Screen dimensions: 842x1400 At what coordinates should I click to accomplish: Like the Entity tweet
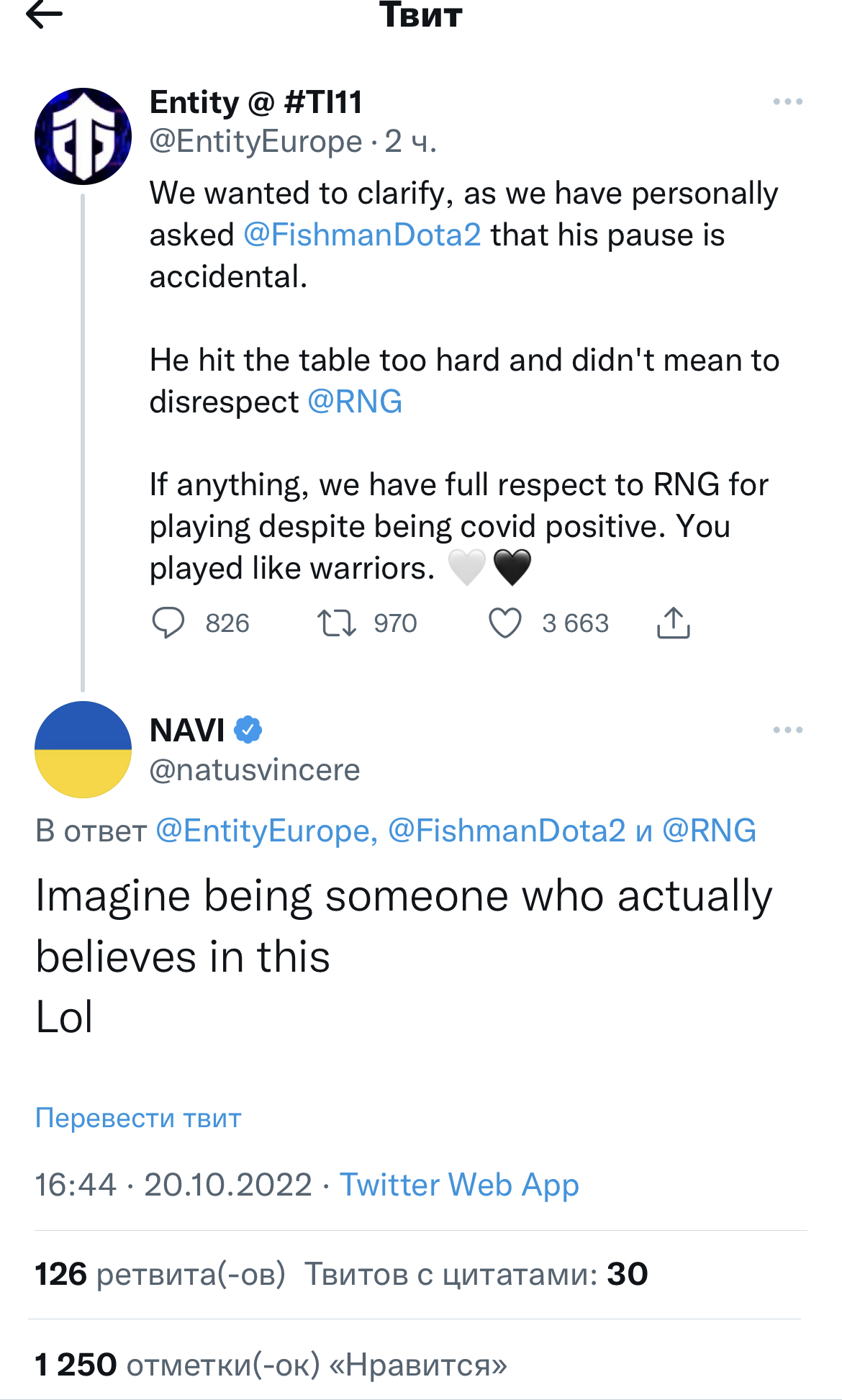(505, 623)
